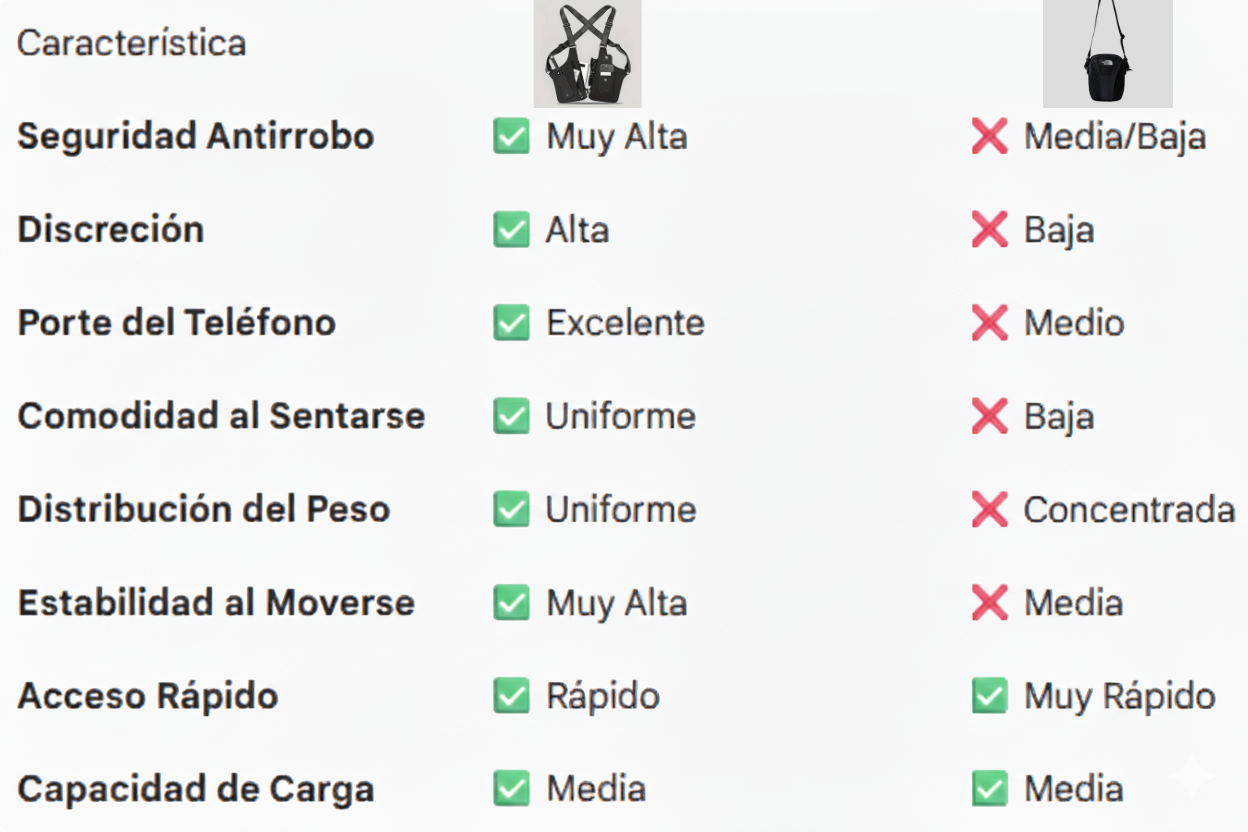Screen dimensions: 1248x832
Task: Click red X beside Media/Baja
Action: pos(989,137)
